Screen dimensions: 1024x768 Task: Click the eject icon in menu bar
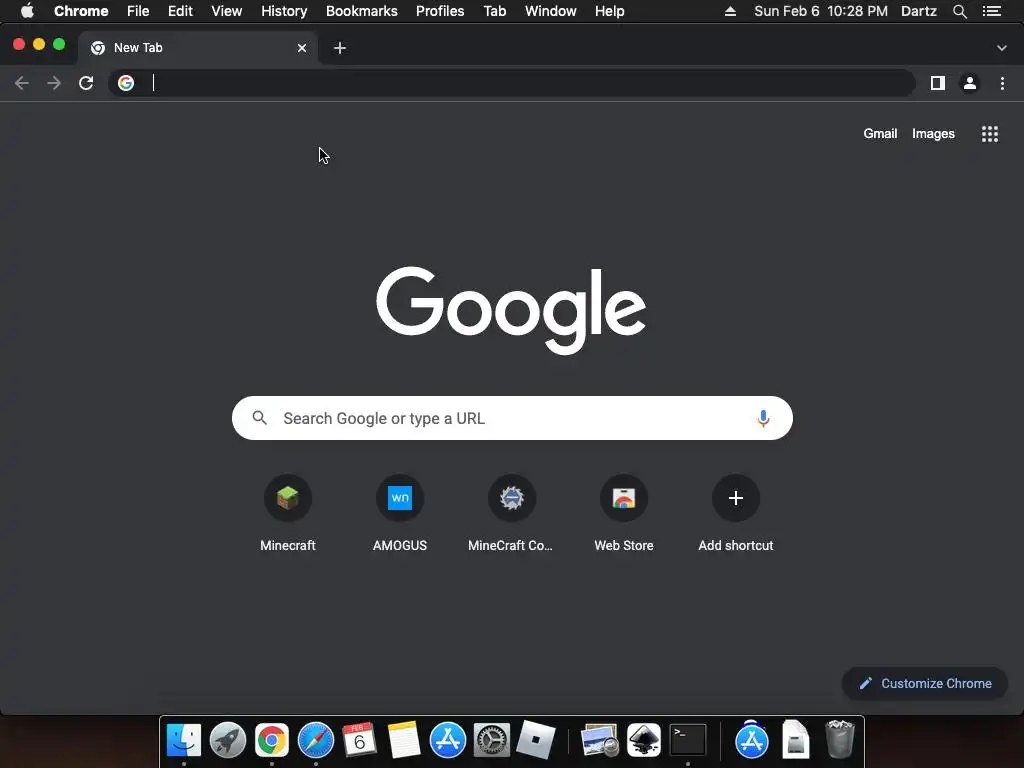point(730,11)
